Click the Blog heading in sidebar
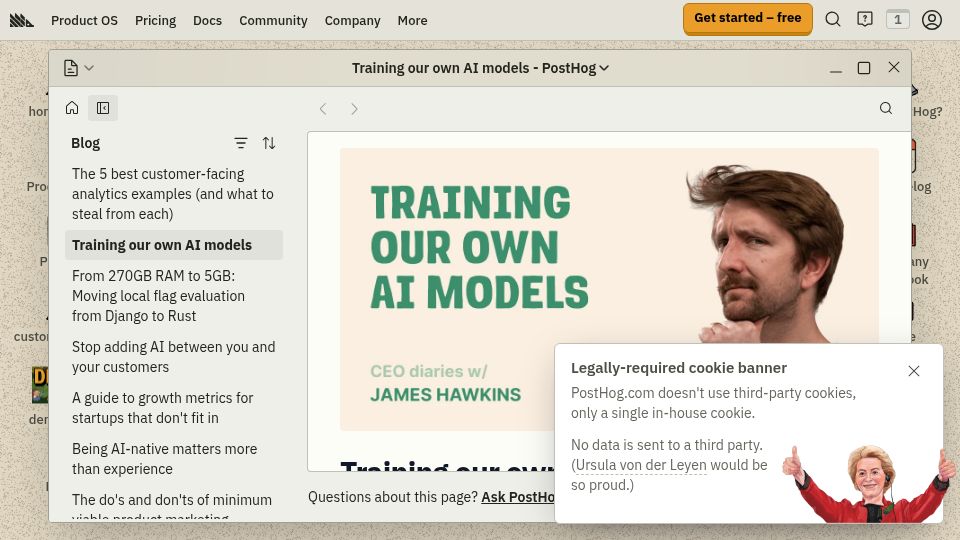Image resolution: width=960 pixels, height=540 pixels. coord(86,143)
